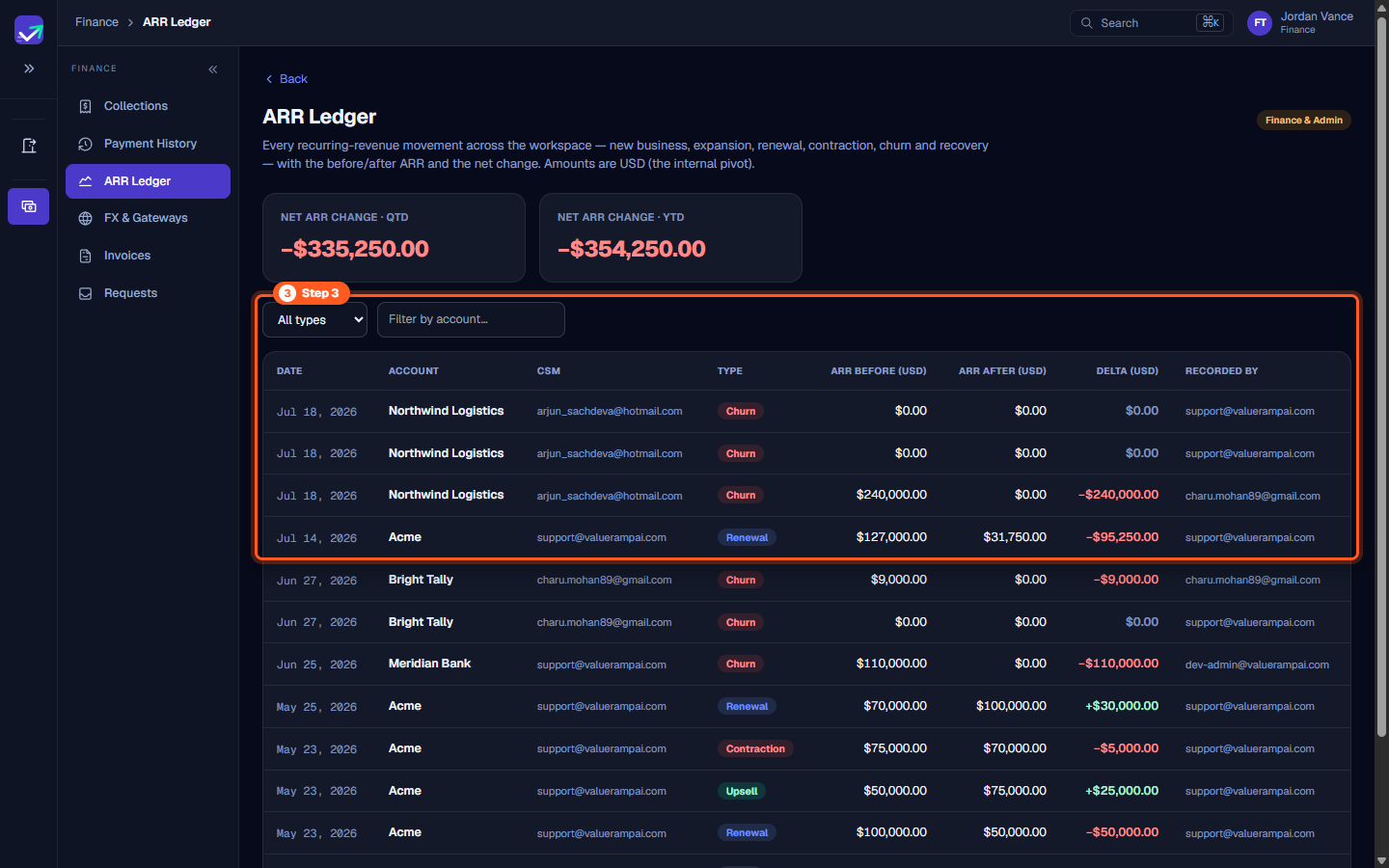
Task: Open the All types dropdown
Action: tap(314, 320)
